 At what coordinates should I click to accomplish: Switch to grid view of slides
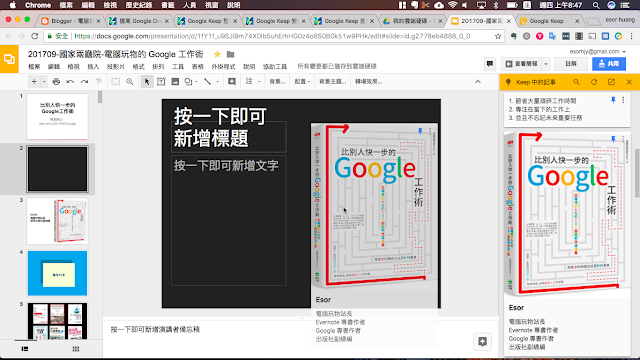tap(76, 349)
